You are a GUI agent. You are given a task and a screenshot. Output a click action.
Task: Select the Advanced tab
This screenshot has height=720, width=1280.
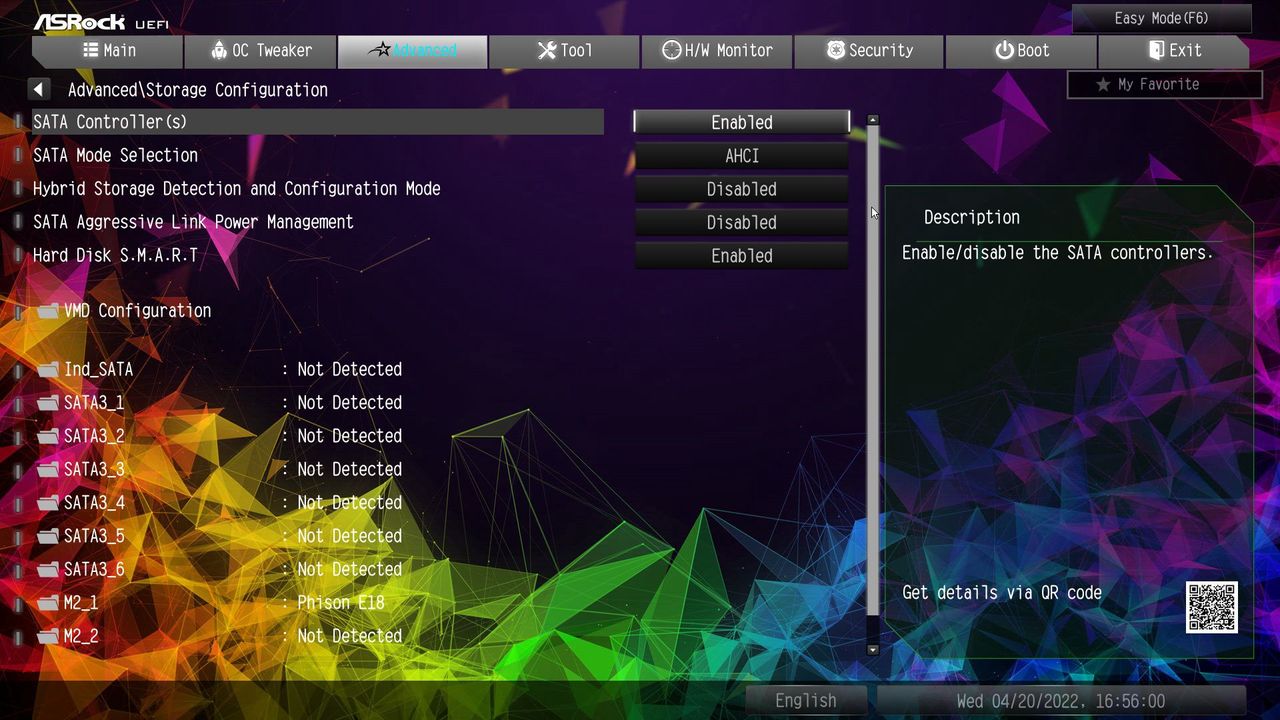point(413,51)
